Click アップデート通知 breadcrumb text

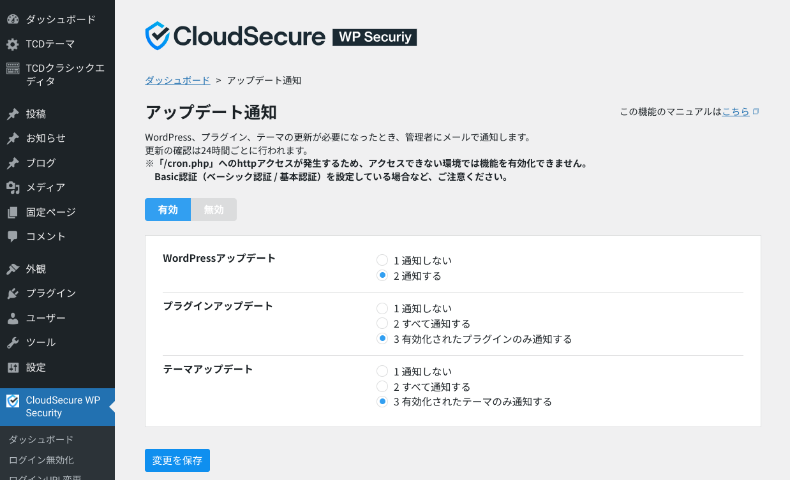264,80
